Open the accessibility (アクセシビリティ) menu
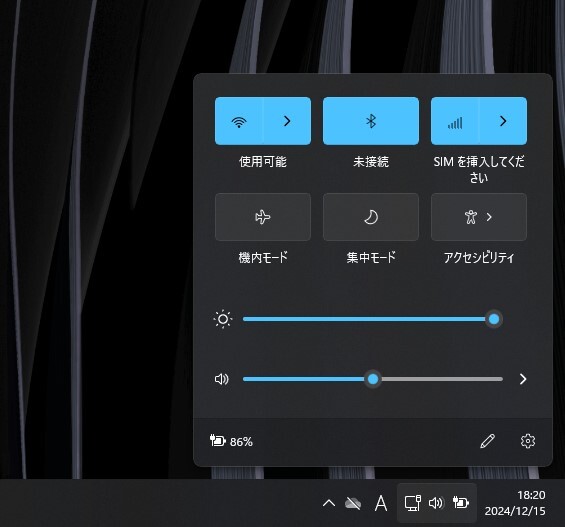This screenshot has height=527, width=565. (x=479, y=217)
